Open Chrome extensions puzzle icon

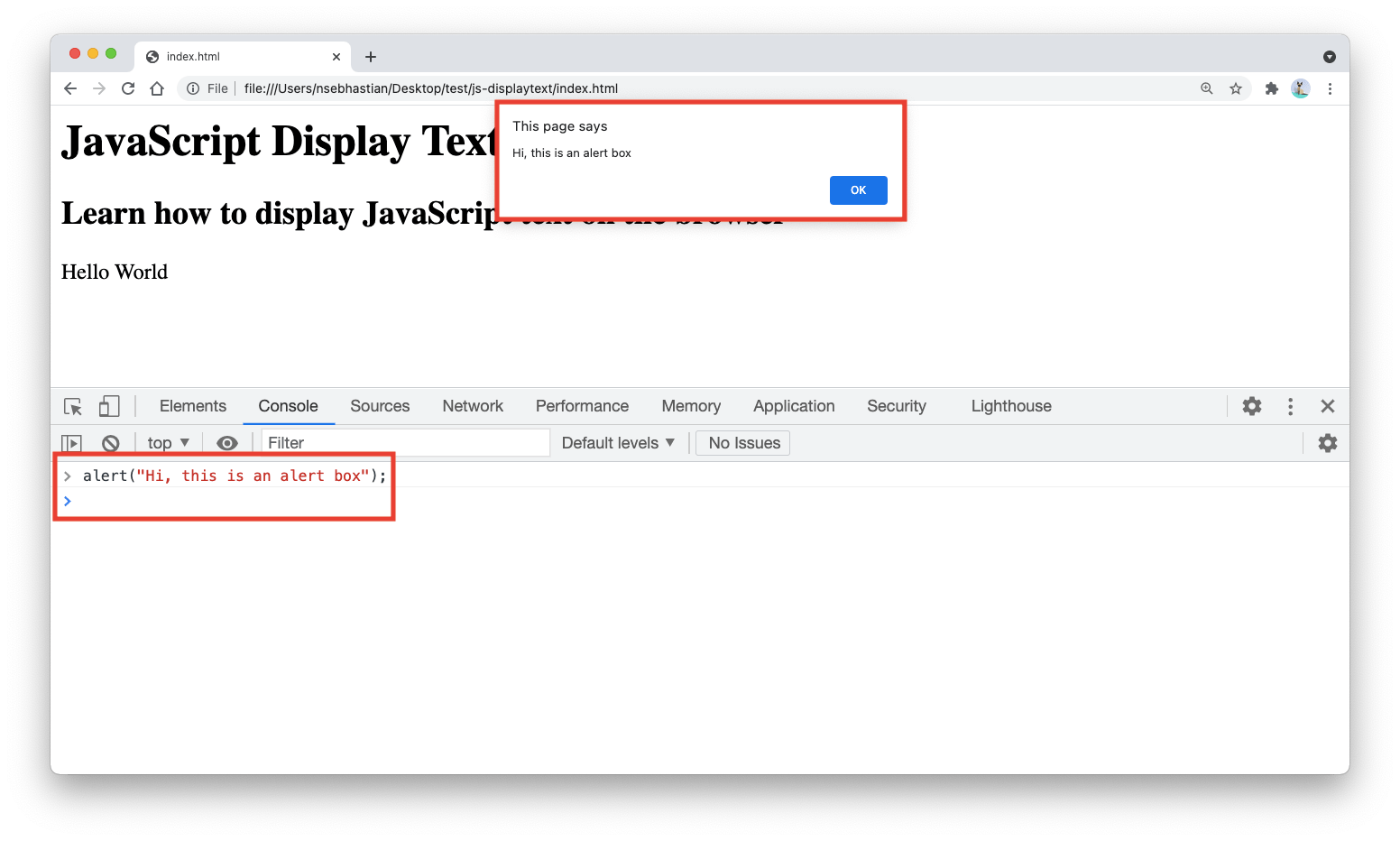1271,88
